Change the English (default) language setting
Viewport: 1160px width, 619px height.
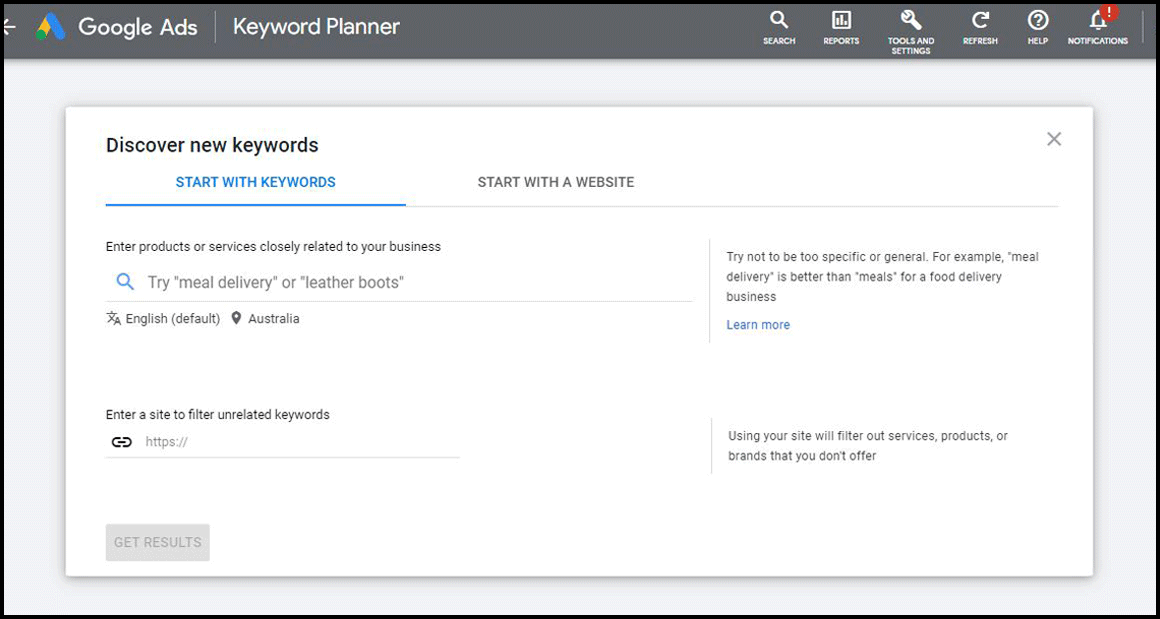(x=172, y=319)
